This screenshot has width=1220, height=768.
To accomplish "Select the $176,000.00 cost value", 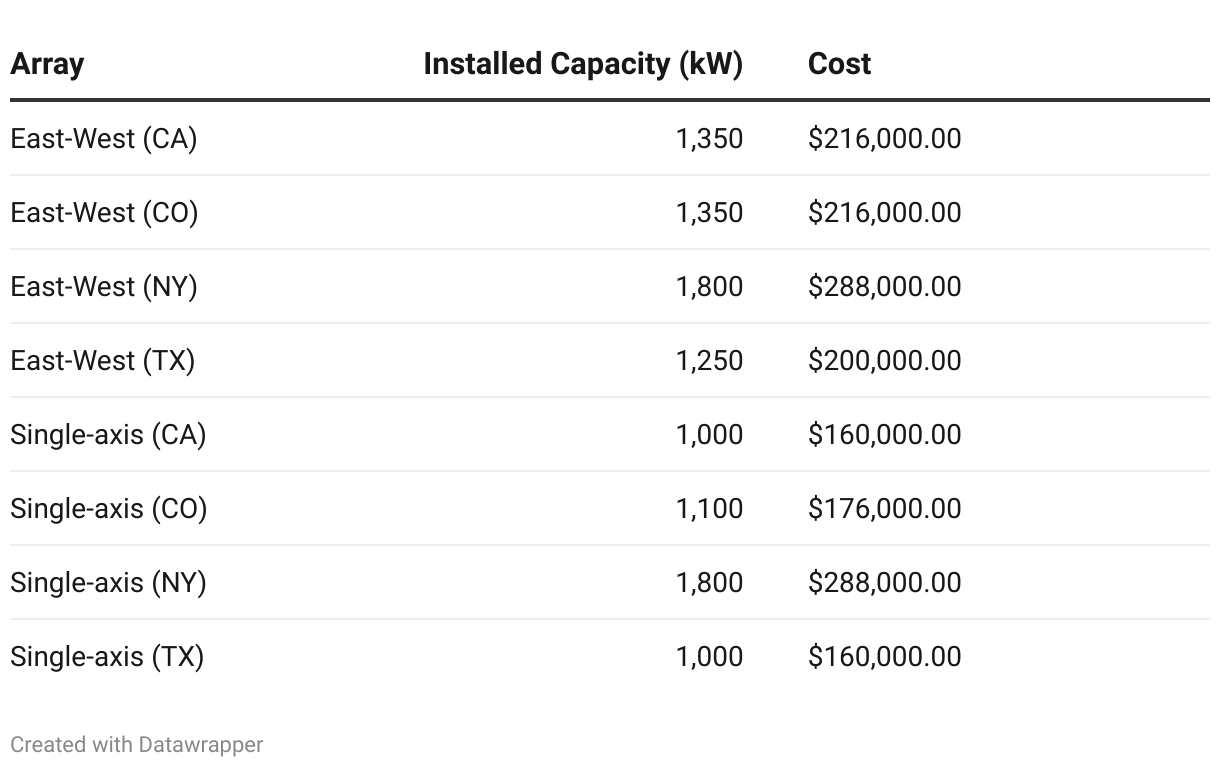I will click(x=884, y=509).
